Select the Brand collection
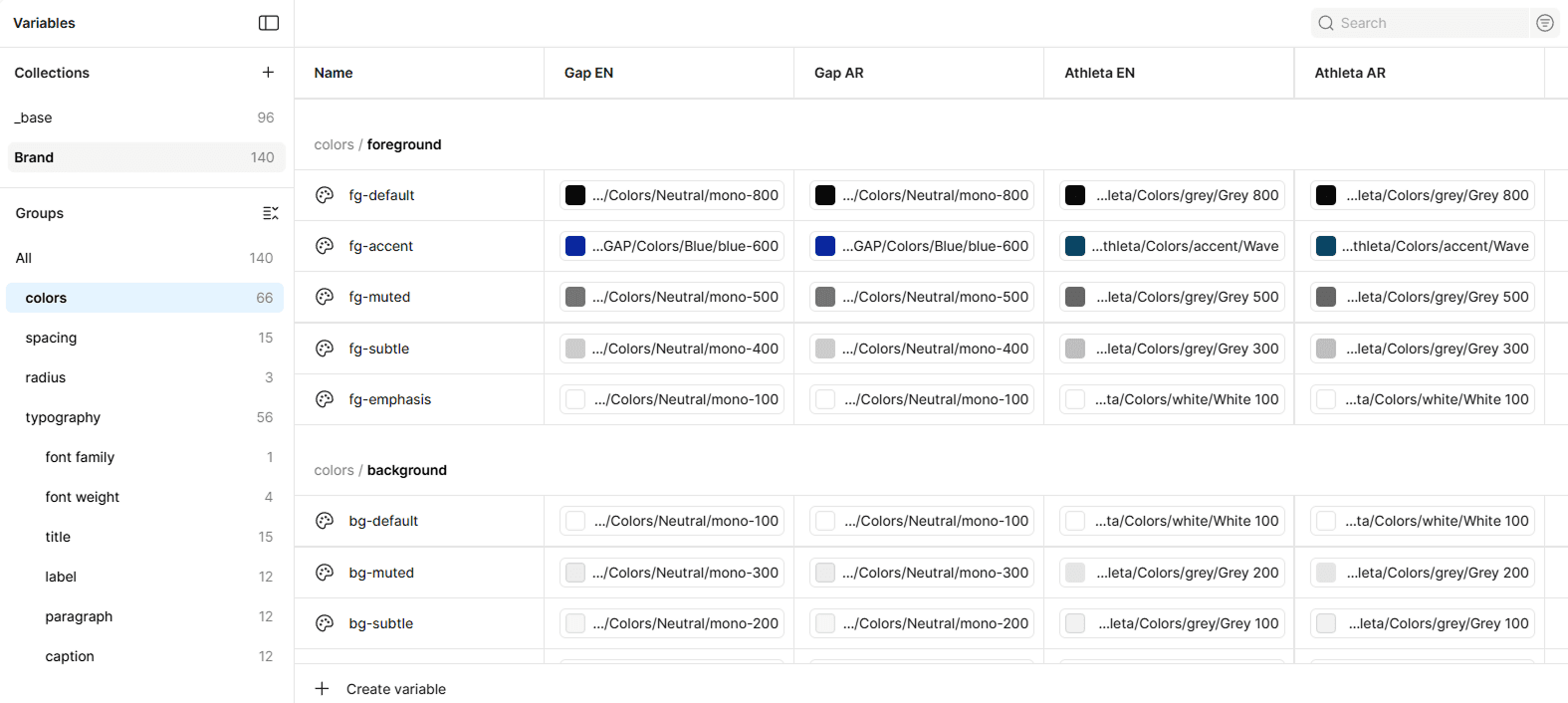Image resolution: width=1568 pixels, height=703 pixels. pyautogui.click(x=146, y=157)
